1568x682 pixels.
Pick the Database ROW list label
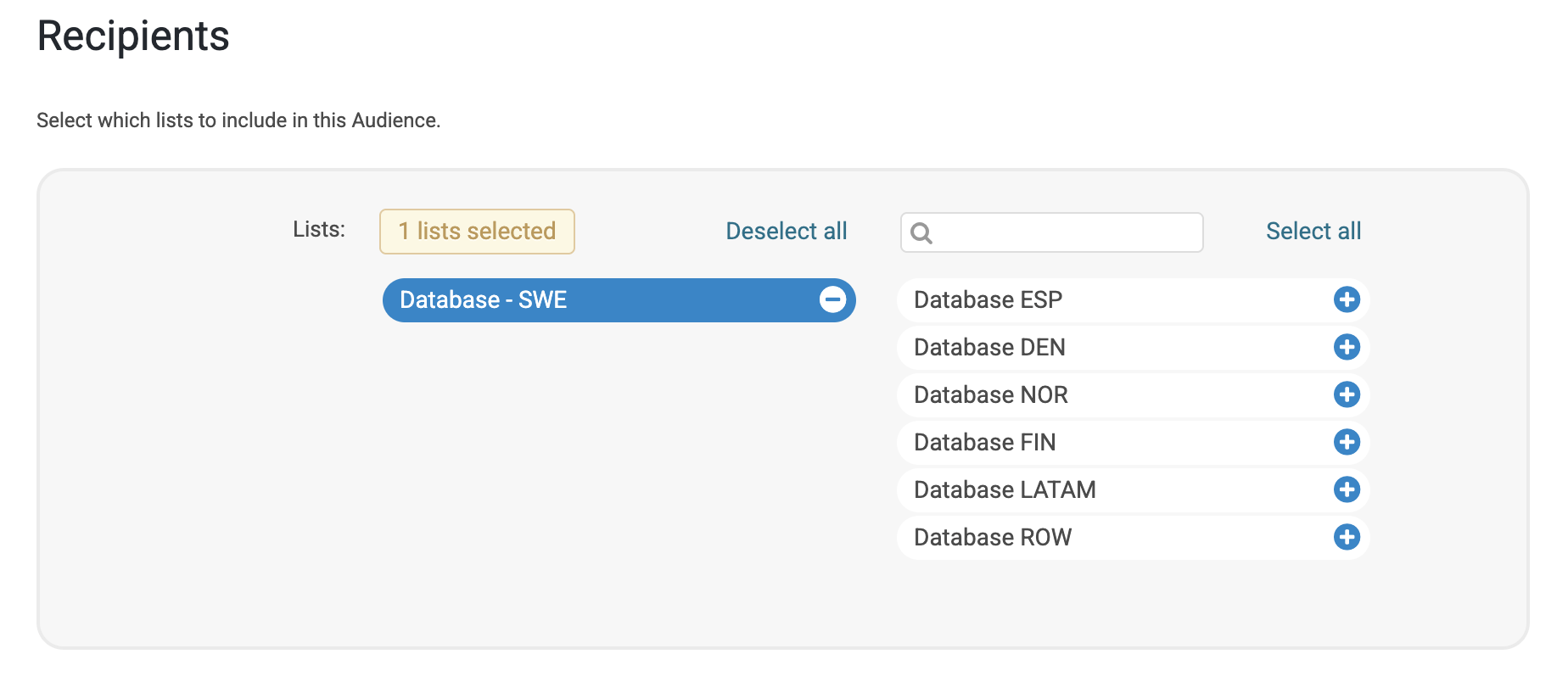tap(993, 537)
